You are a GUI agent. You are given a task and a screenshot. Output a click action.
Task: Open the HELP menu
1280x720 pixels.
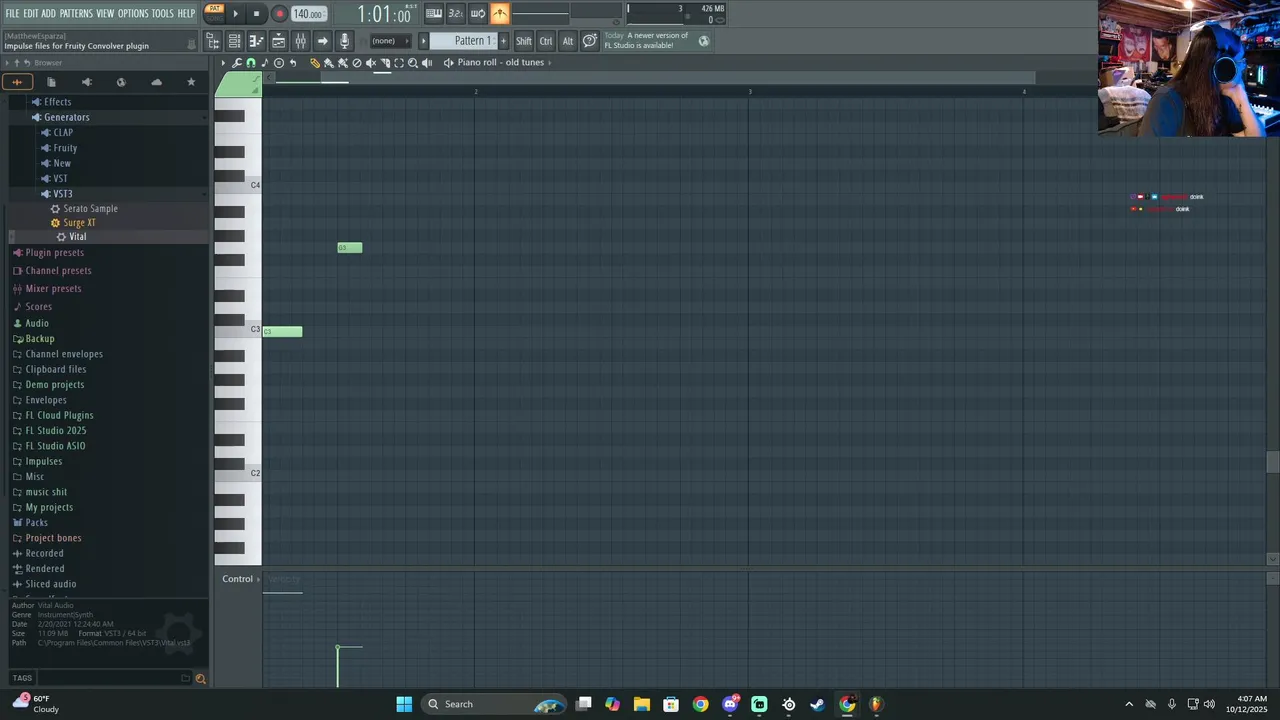pos(187,13)
